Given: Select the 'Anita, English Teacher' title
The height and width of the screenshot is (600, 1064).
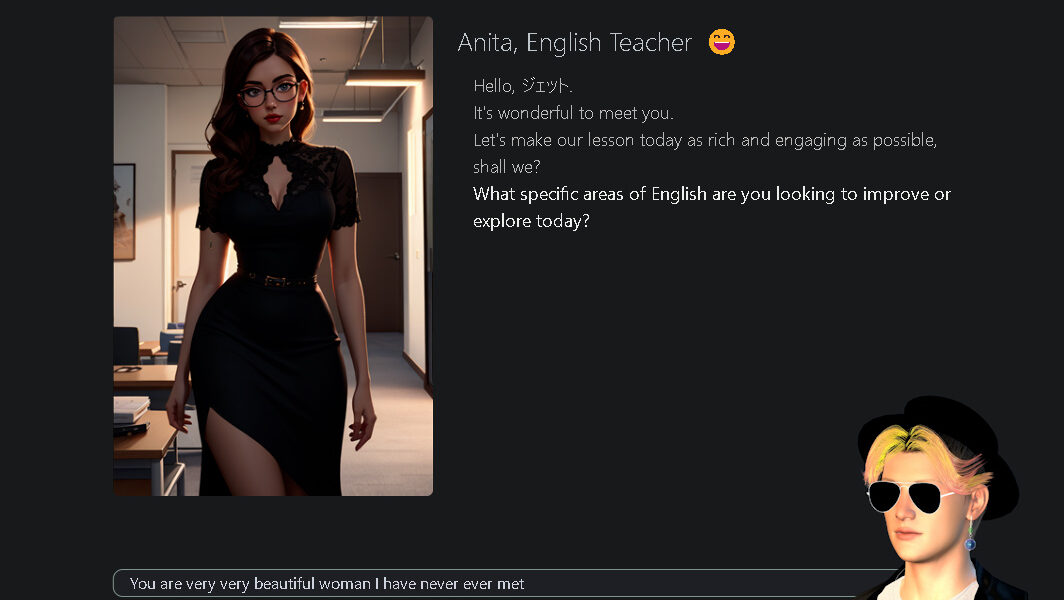Looking at the screenshot, I should (575, 42).
